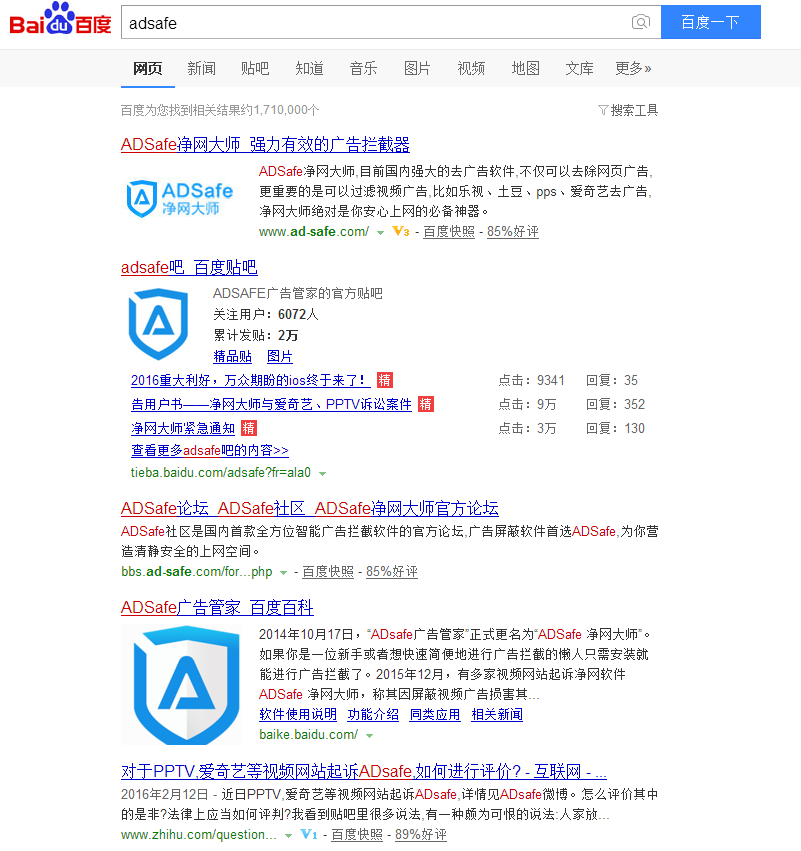The height and width of the screenshot is (851, 801).
Task: Click result count text 百度为您找到相关结果约1,710,000个
Action: click(220, 110)
